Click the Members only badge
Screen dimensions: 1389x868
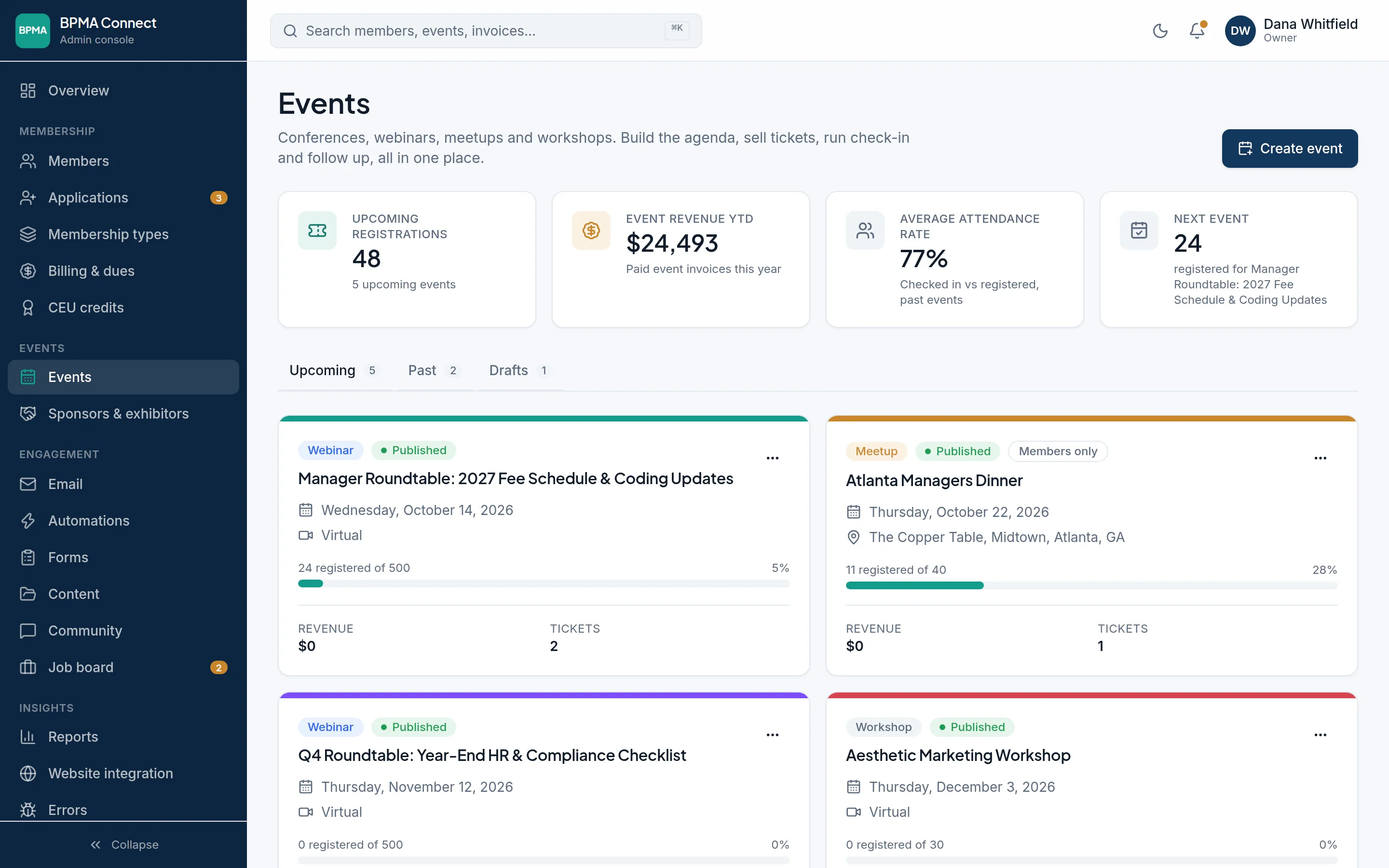[1057, 451]
